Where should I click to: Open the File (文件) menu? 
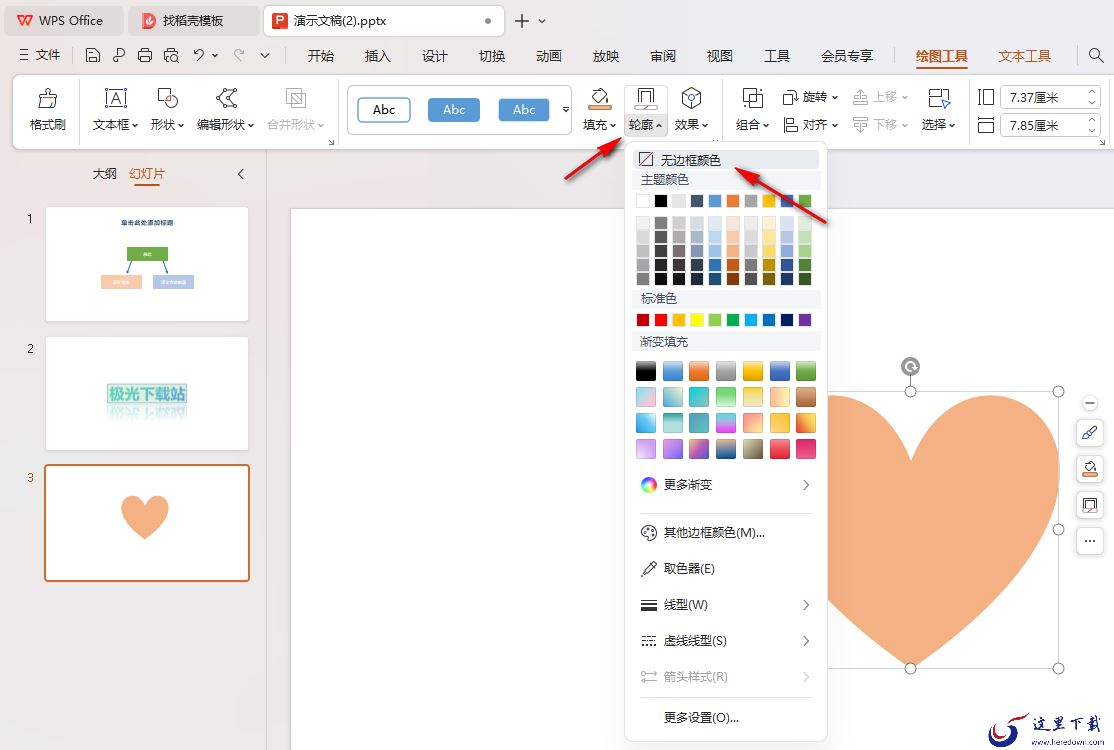(x=40, y=55)
